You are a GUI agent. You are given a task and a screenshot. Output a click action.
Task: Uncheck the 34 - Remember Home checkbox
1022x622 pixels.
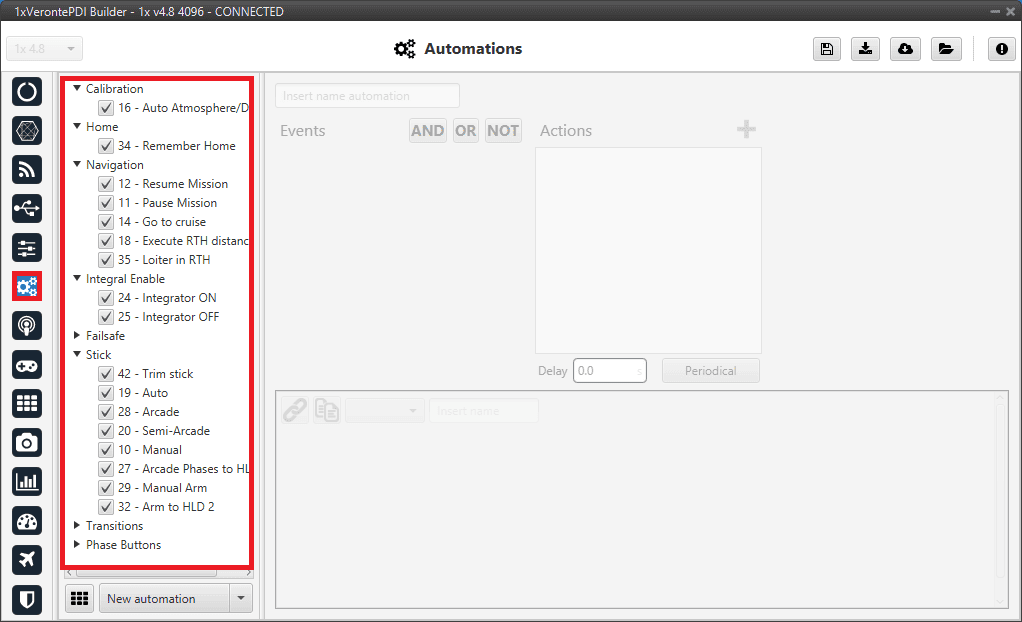(x=106, y=146)
